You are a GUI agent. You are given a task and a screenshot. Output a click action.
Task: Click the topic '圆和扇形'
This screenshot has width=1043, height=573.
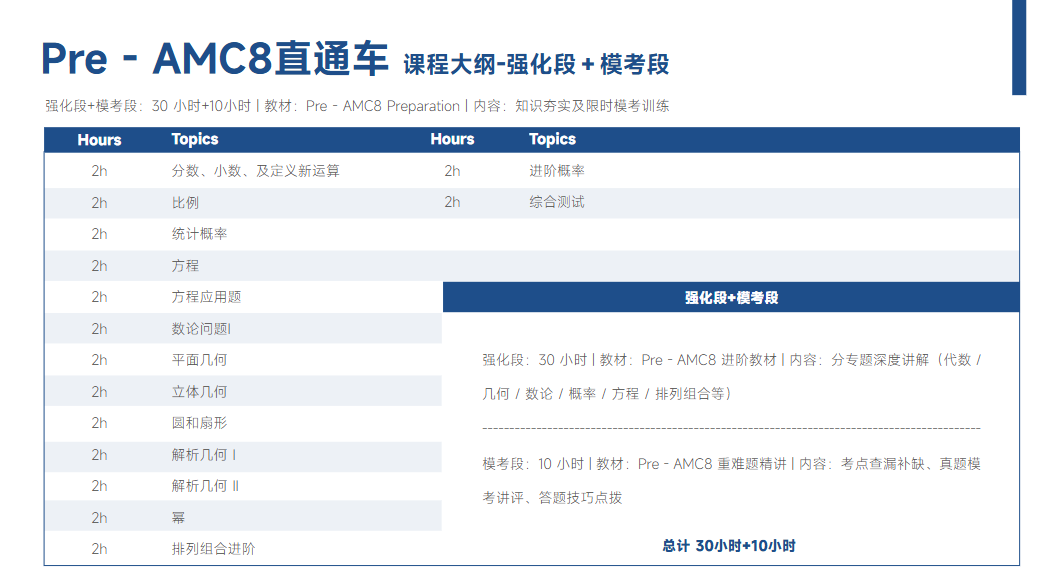click(x=199, y=423)
